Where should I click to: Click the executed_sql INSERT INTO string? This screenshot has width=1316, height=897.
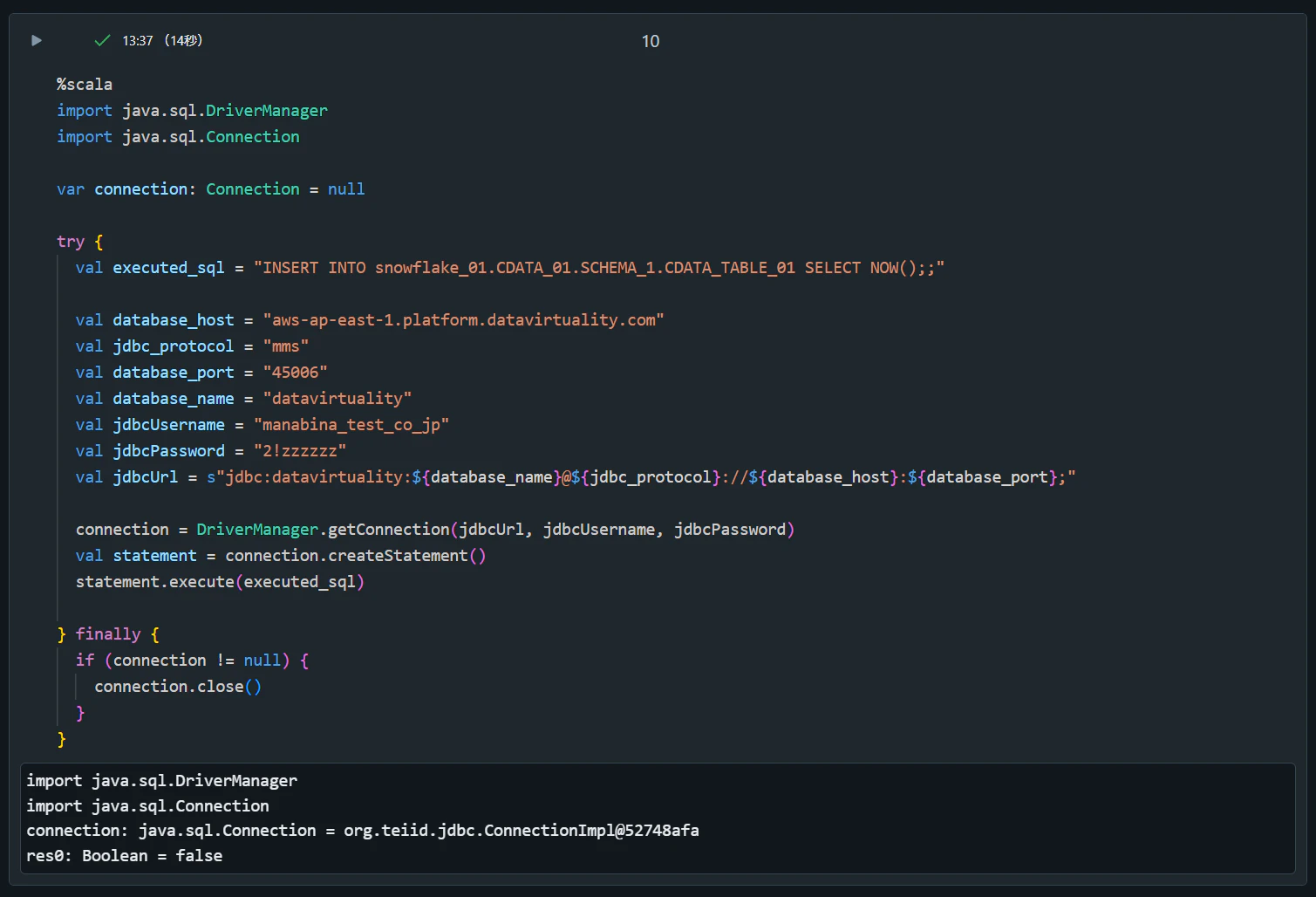pos(599,268)
